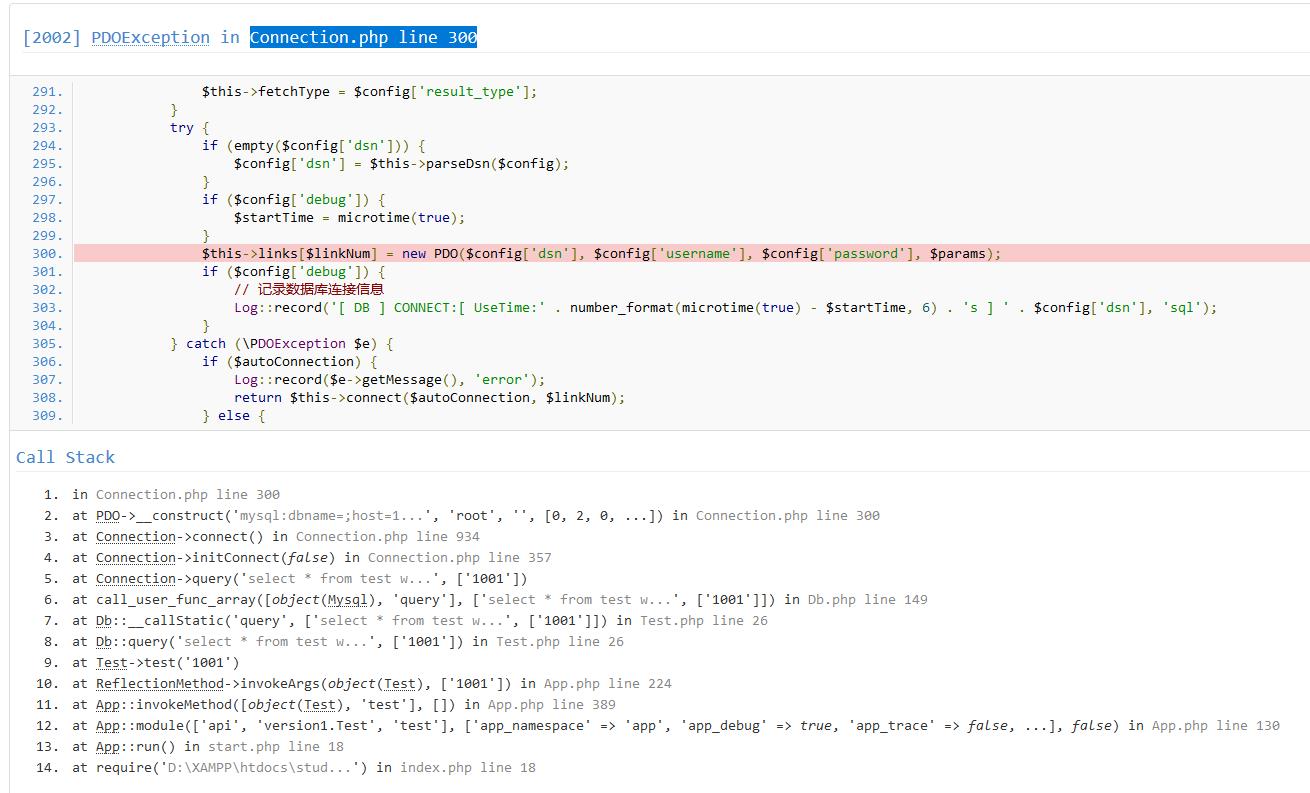Click the fetchType assignment on line 291
1310x793 pixels.
[x=369, y=91]
